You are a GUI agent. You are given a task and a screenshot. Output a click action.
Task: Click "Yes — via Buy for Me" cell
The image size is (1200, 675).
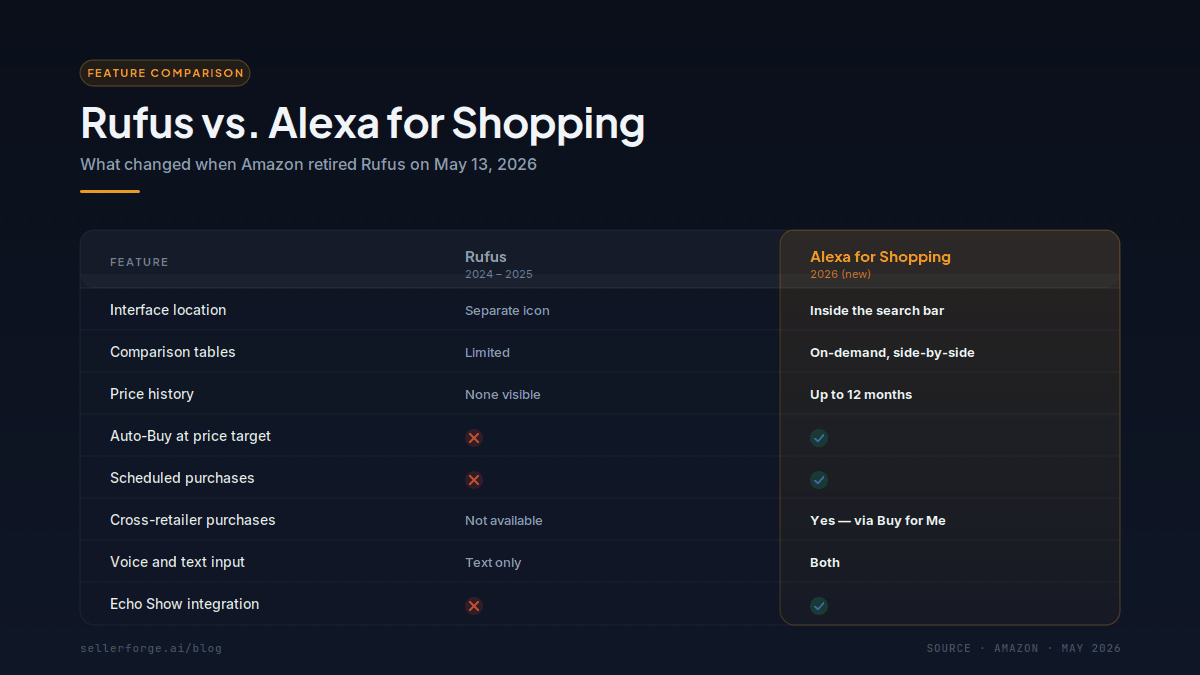878,521
